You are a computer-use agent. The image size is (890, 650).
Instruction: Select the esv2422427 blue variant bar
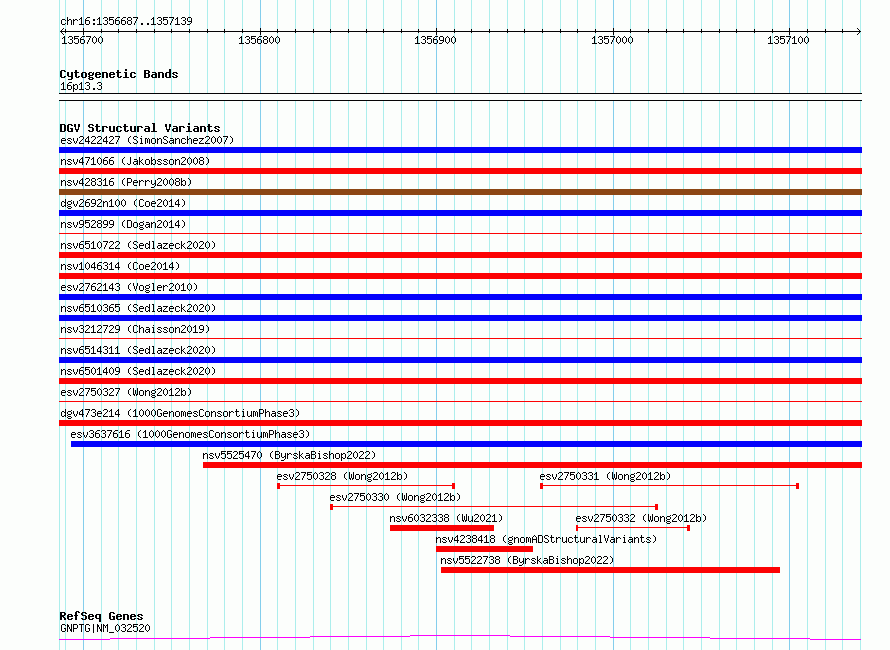[460, 150]
